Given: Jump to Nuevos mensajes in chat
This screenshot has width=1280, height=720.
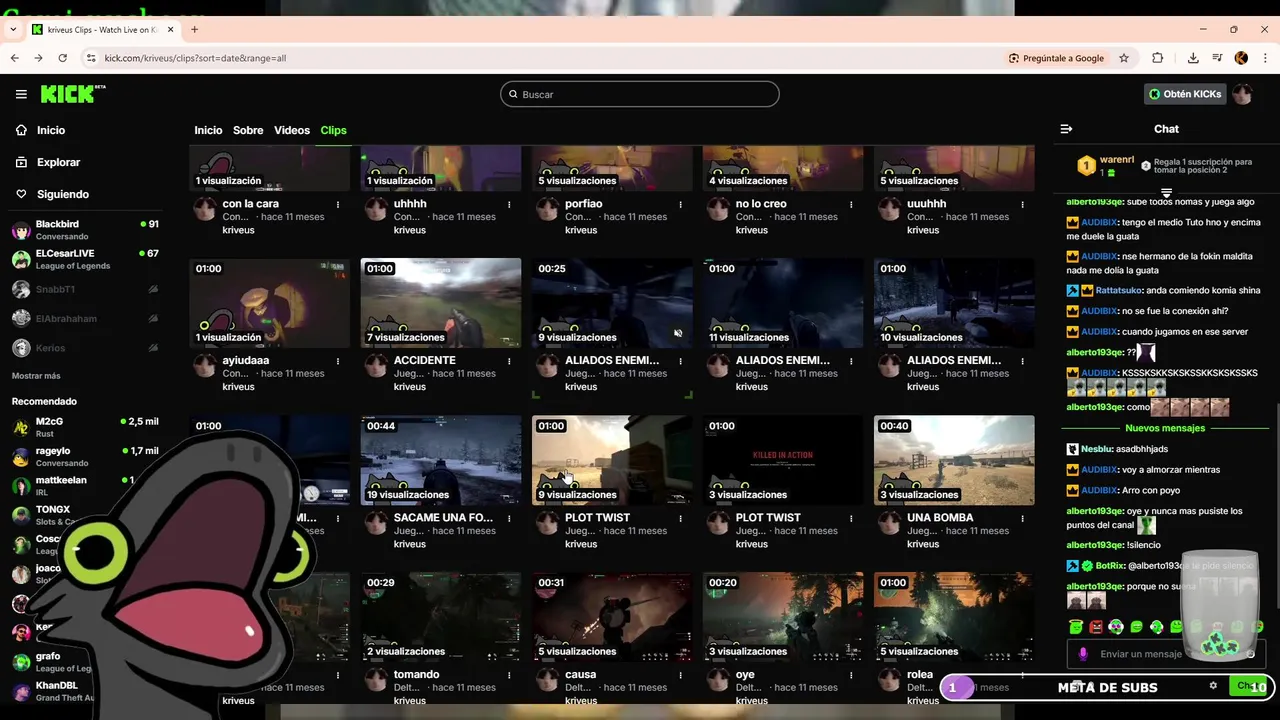Looking at the screenshot, I should click(1165, 428).
